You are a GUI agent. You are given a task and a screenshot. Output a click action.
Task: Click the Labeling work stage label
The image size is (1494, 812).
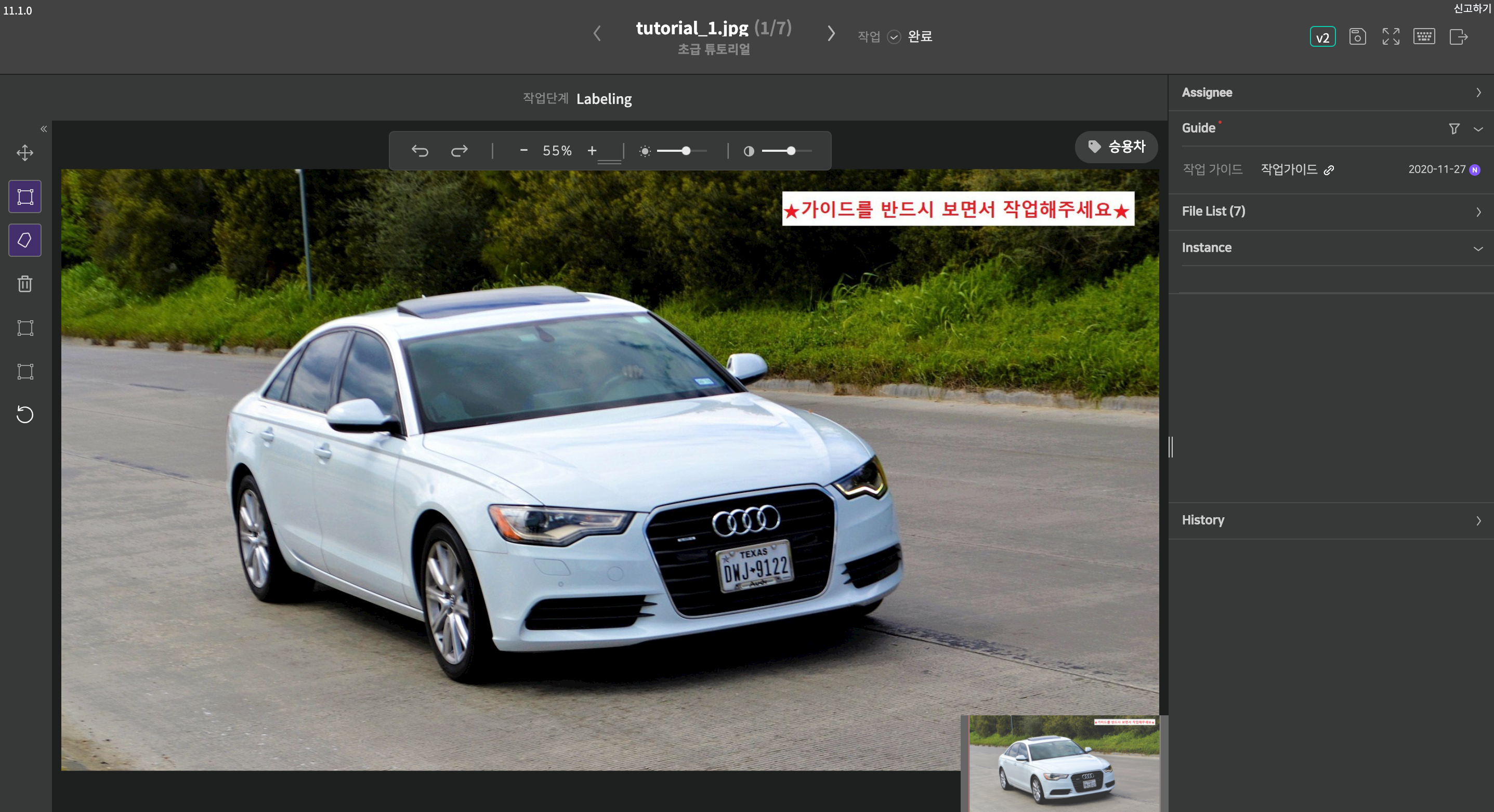point(604,99)
